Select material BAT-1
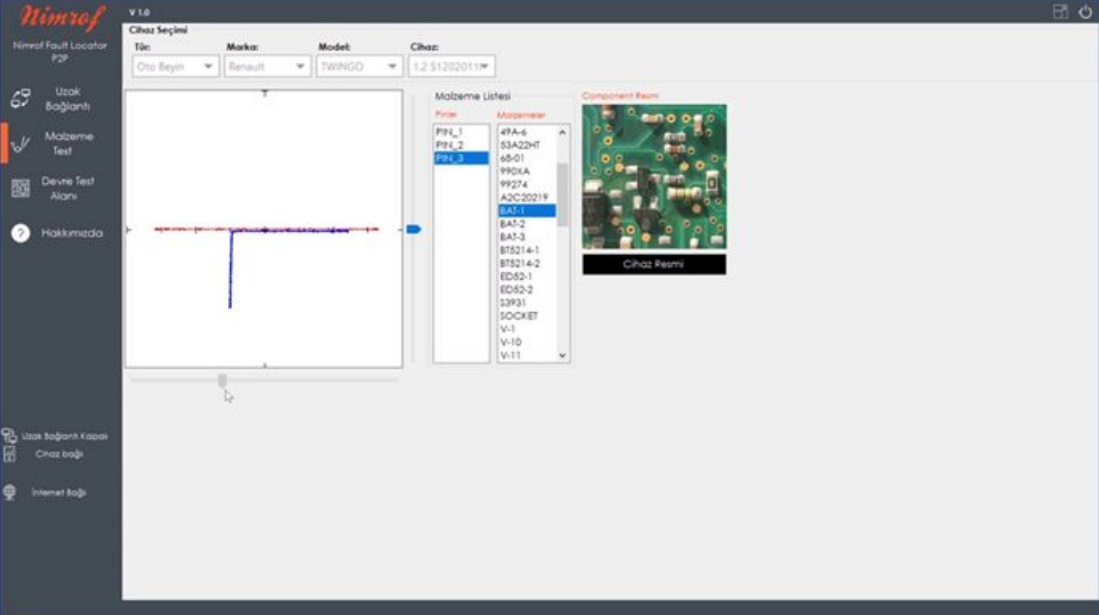The width and height of the screenshot is (1099, 615). click(x=527, y=210)
